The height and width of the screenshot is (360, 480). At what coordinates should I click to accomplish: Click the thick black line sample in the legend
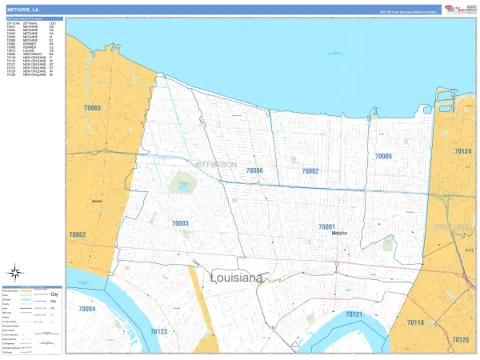26,309
